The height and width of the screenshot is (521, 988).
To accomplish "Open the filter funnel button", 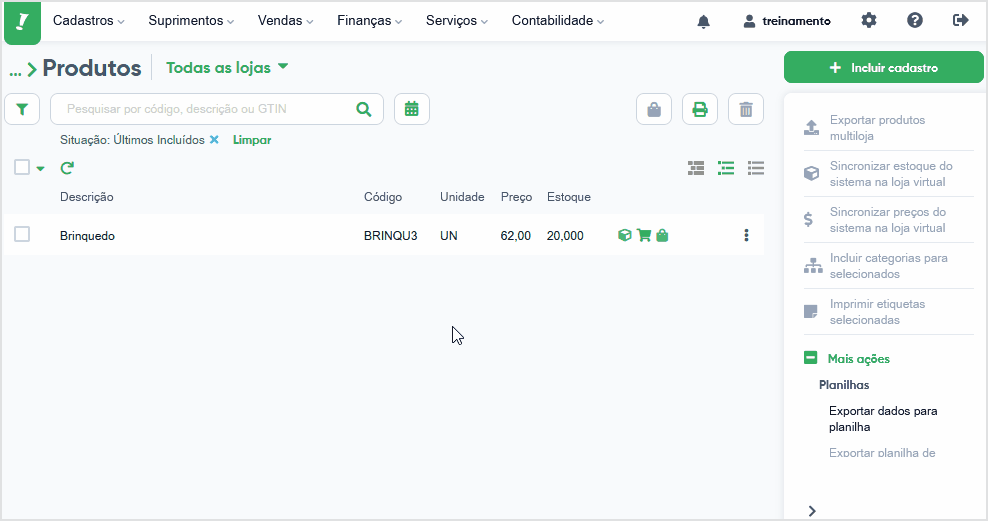I will (x=22, y=109).
